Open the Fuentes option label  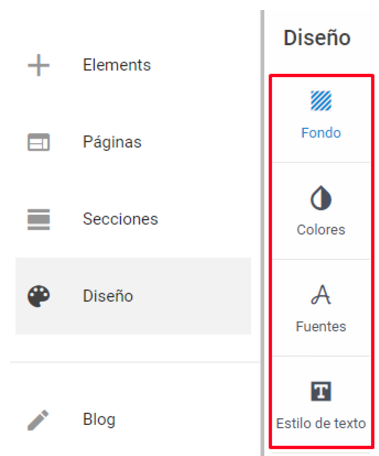321,327
